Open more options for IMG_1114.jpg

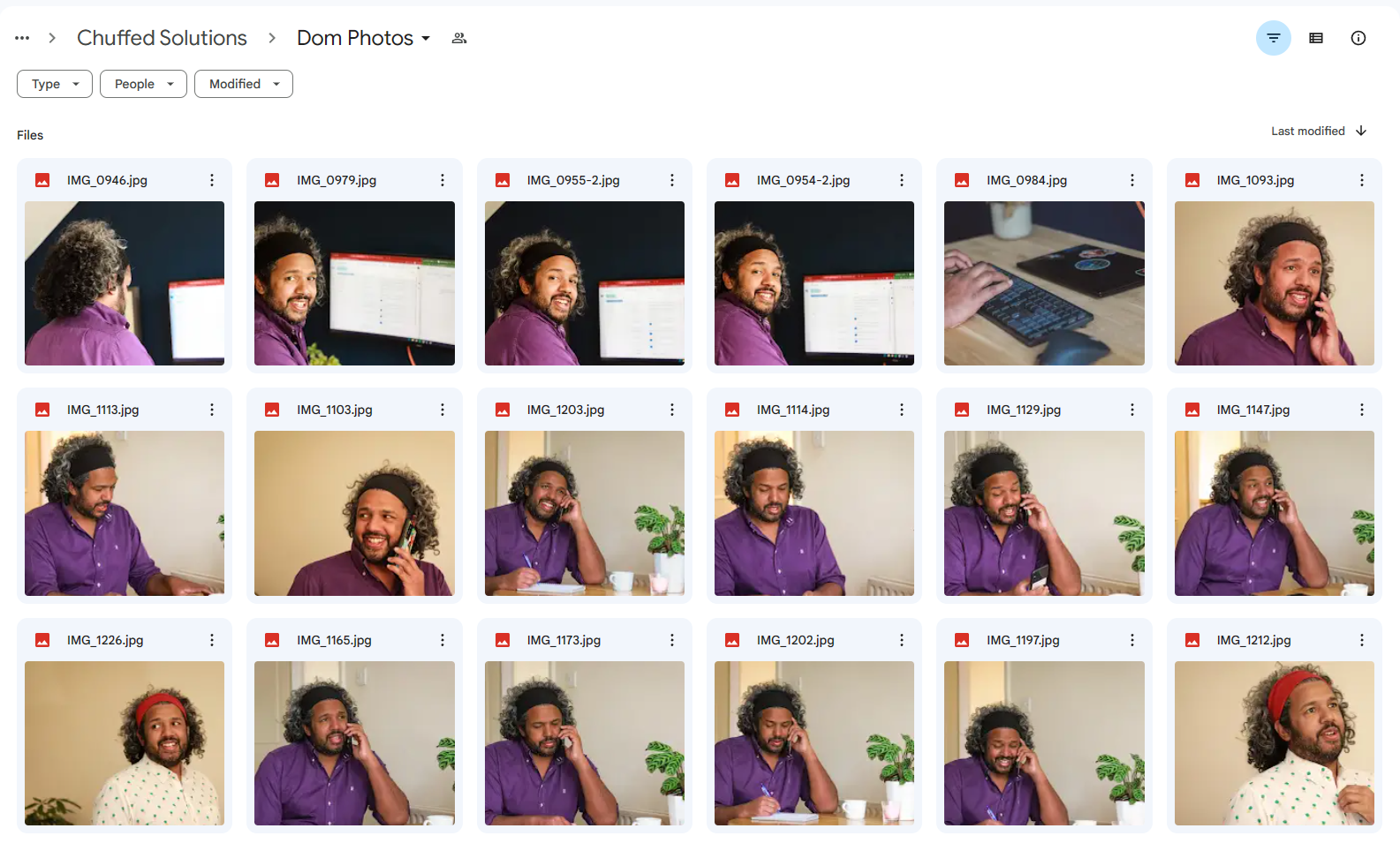tap(902, 410)
